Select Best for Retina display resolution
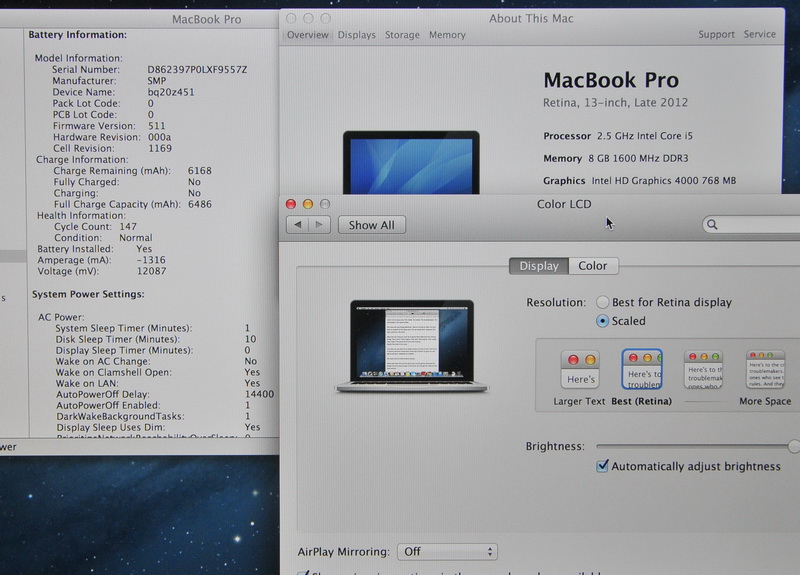The height and width of the screenshot is (575, 800). pyautogui.click(x=603, y=302)
